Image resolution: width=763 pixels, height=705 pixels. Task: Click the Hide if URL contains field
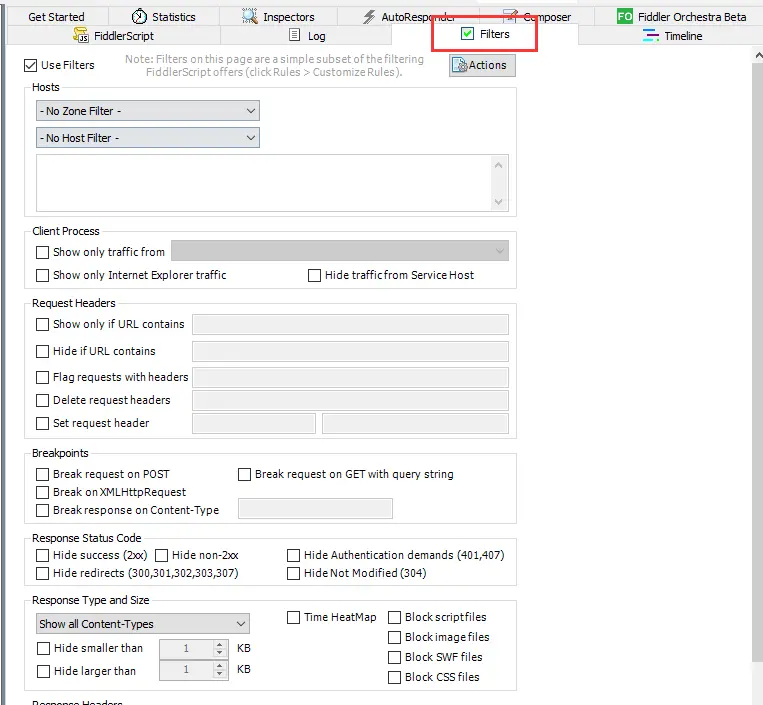pyautogui.click(x=350, y=351)
